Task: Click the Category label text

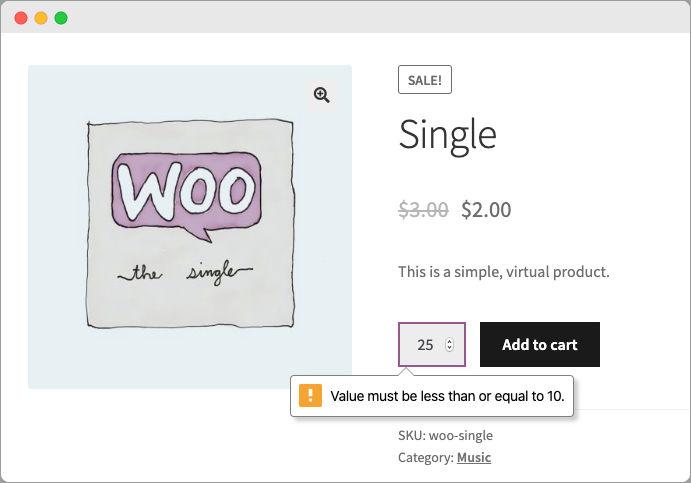Action: point(425,457)
